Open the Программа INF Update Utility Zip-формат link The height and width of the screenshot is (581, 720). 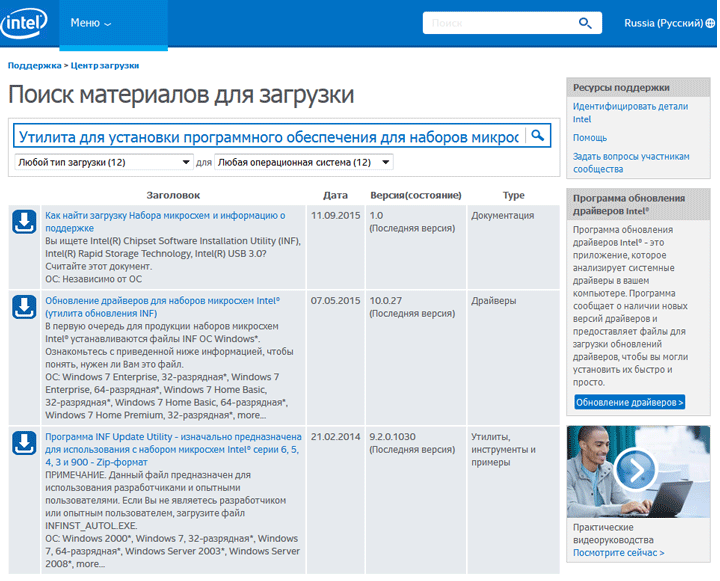click(x=173, y=449)
